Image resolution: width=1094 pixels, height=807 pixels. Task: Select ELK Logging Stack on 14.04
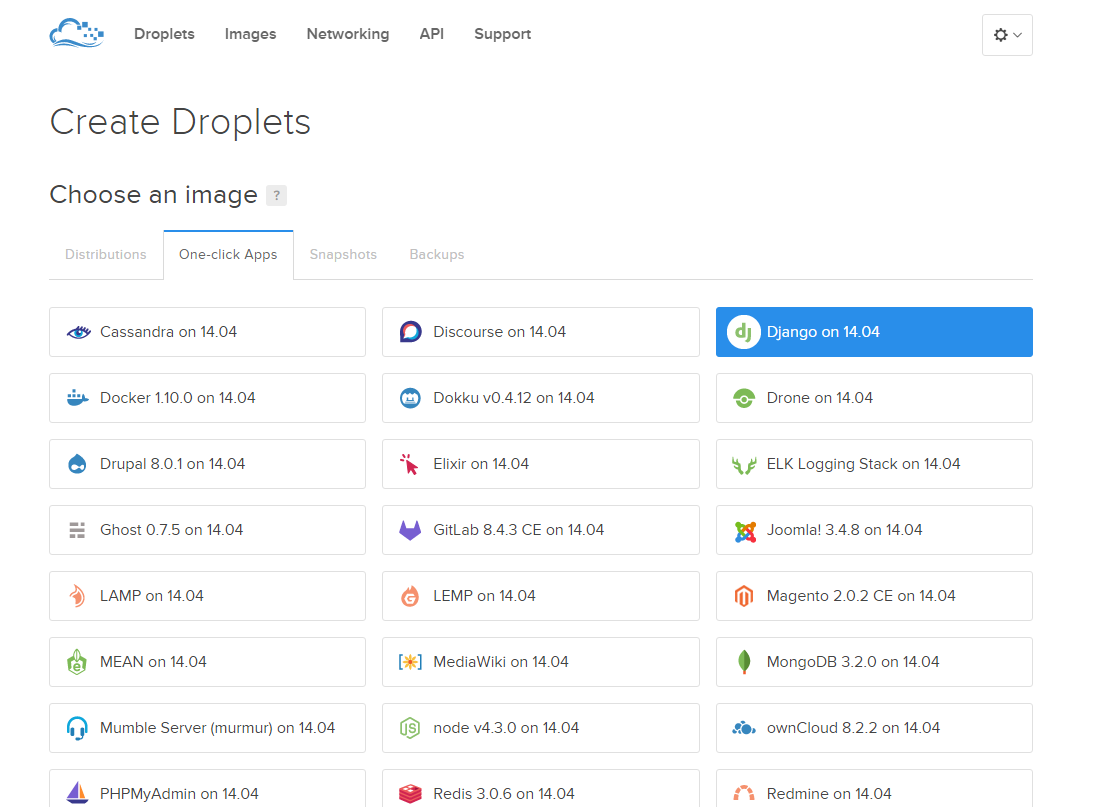[874, 464]
